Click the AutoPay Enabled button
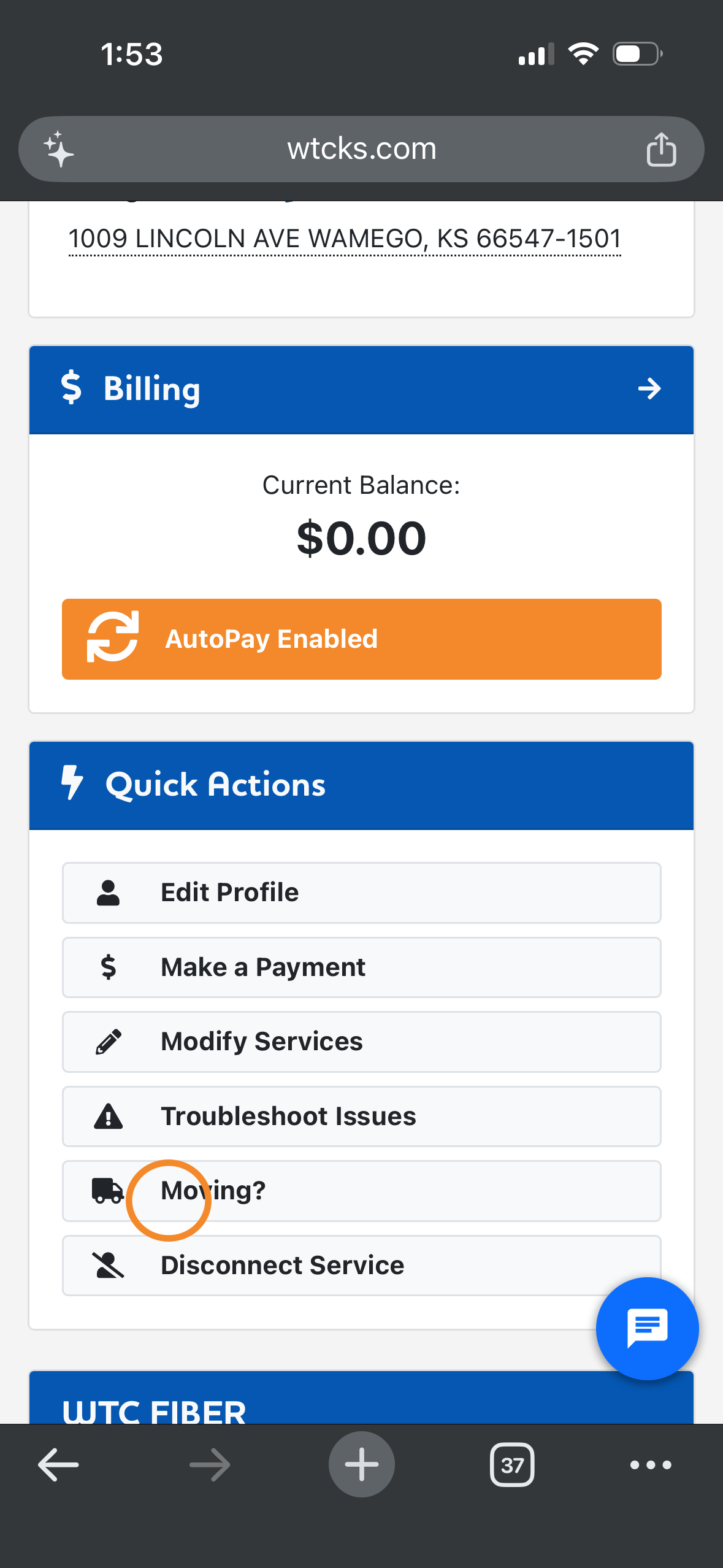This screenshot has width=723, height=1568. (x=361, y=639)
